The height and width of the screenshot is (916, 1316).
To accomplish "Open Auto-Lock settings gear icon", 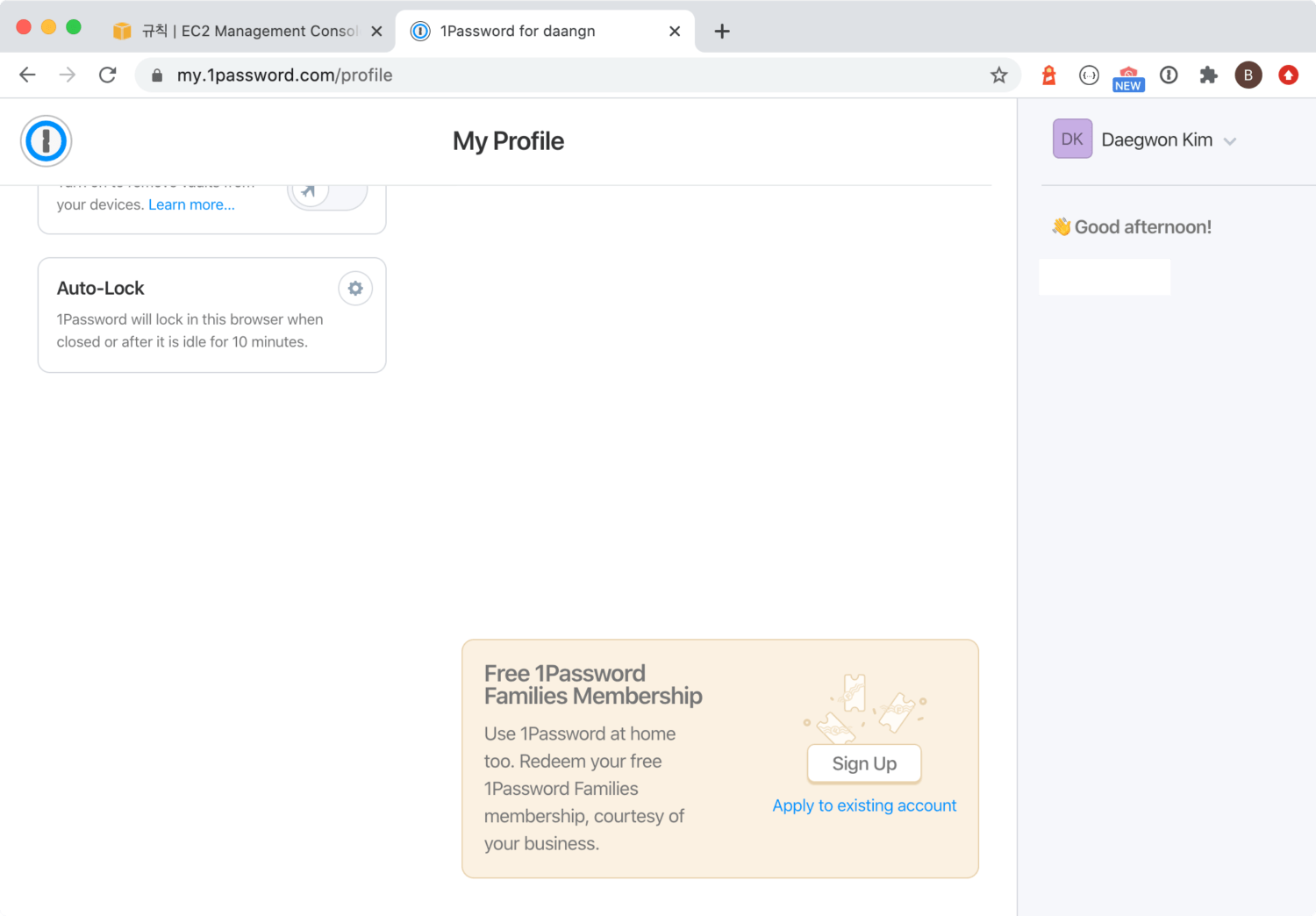I will point(355,289).
